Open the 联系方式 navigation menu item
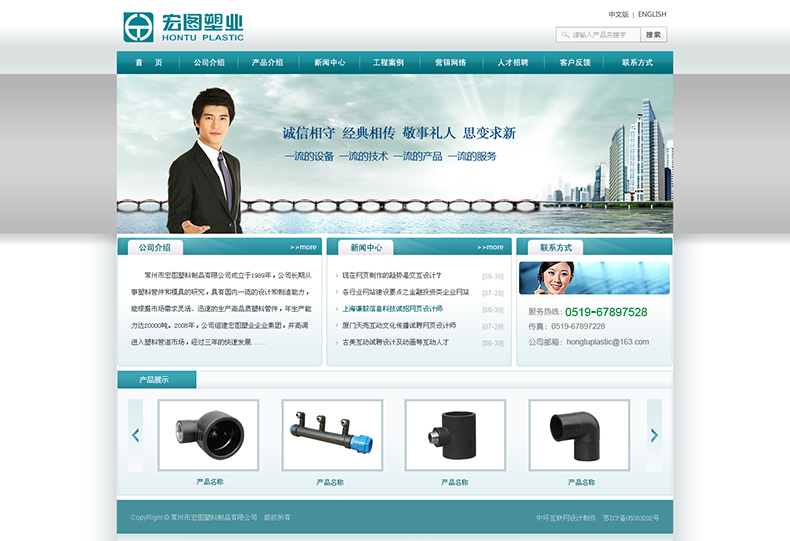Viewport: 790px width, 541px height. pos(637,63)
